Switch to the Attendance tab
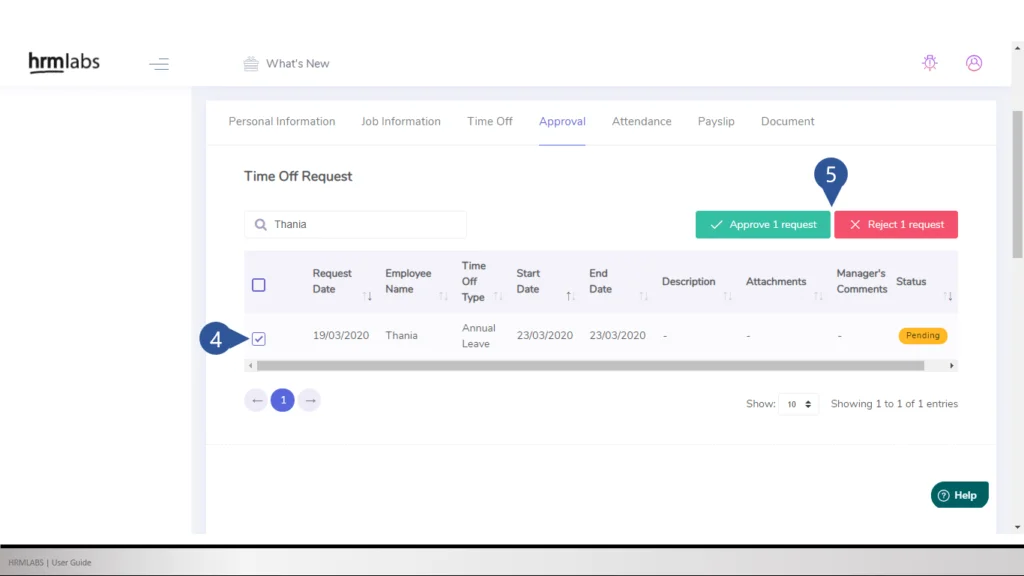The width and height of the screenshot is (1024, 576). 641,122
